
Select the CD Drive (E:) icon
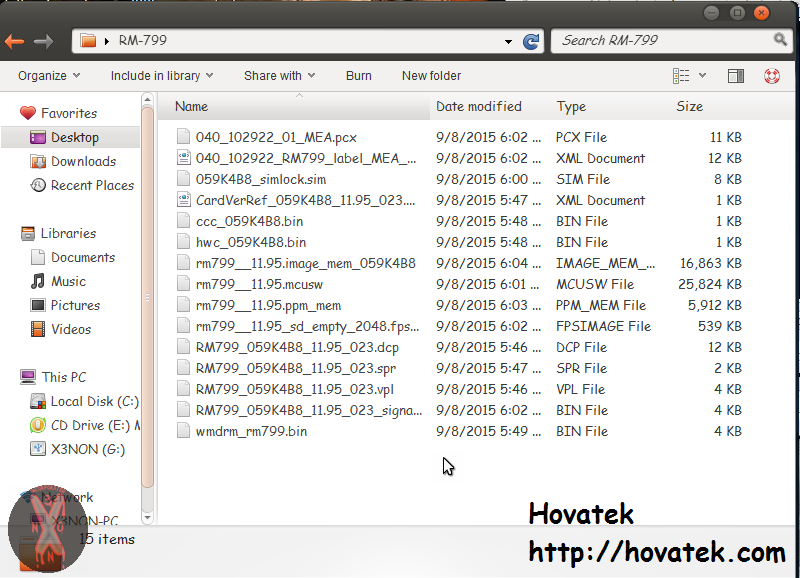(38, 425)
